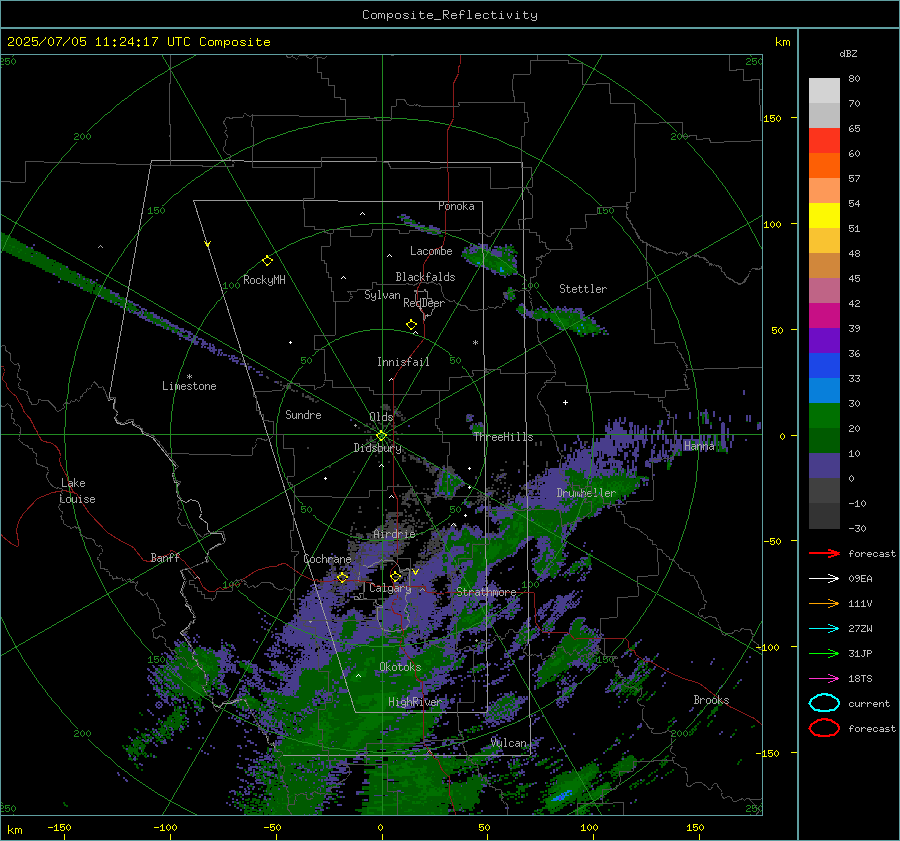Click the Didsbury label
This screenshot has height=841, width=900.
pyautogui.click(x=377, y=448)
